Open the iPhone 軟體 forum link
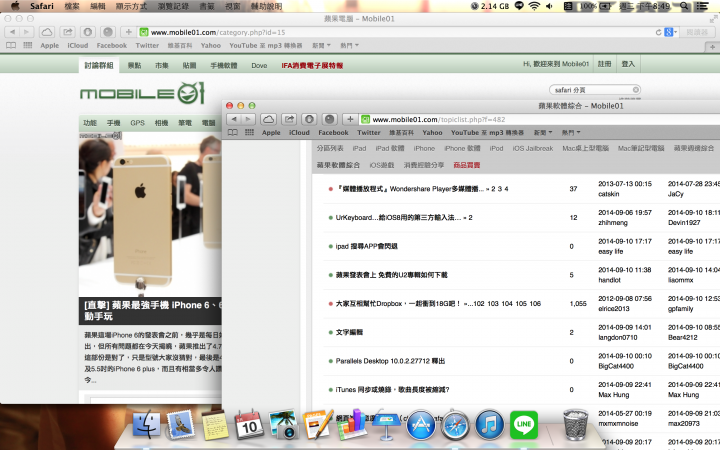 click(462, 148)
